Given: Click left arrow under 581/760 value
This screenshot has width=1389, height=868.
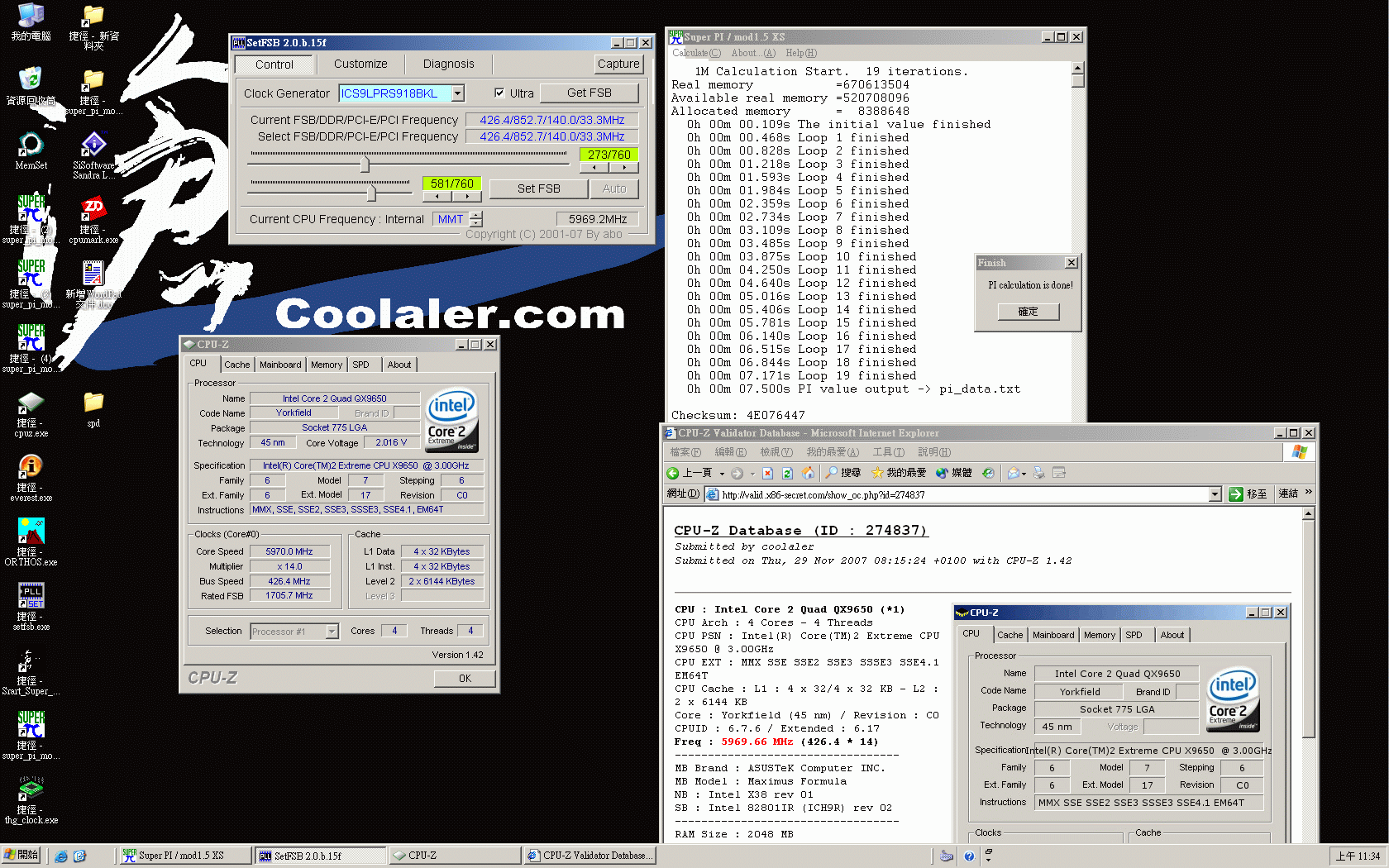Looking at the screenshot, I should coord(436,197).
